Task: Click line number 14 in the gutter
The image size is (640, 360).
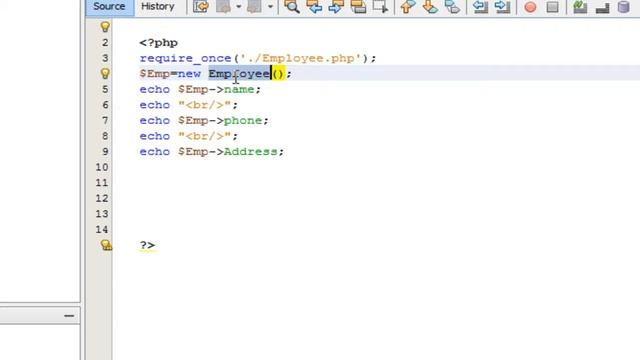Action: 102,229
